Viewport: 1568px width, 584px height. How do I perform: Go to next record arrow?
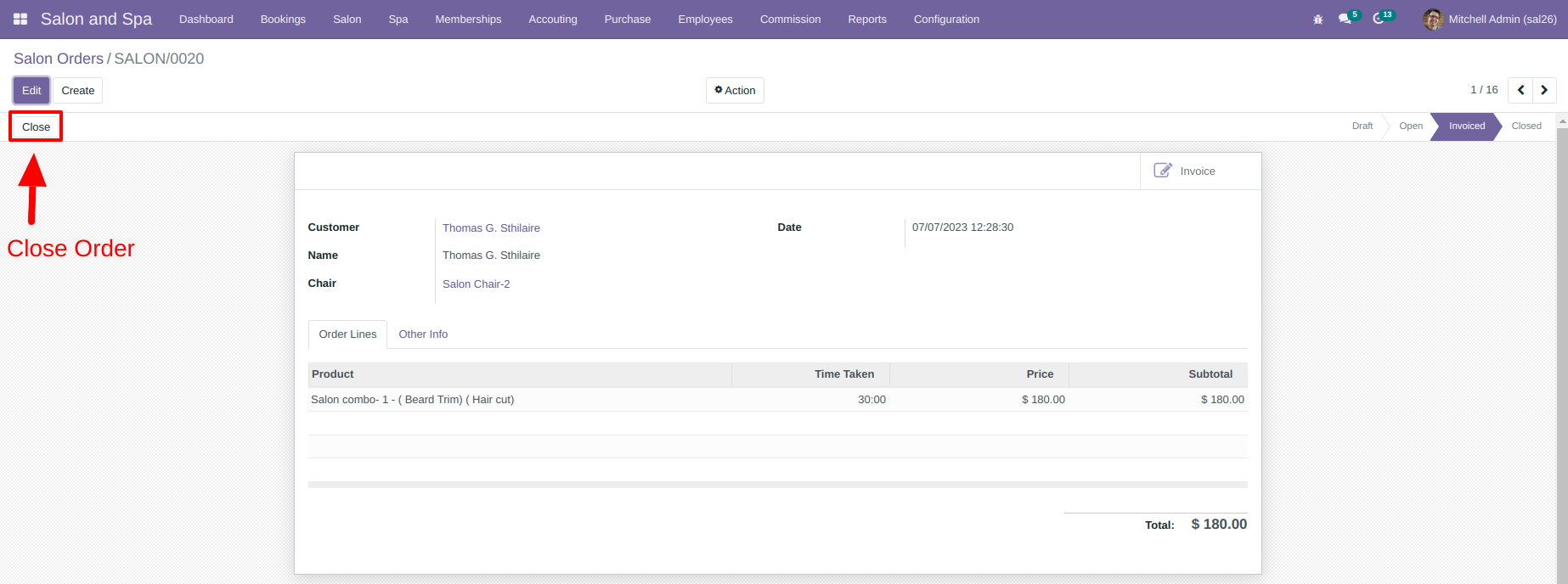coord(1544,90)
